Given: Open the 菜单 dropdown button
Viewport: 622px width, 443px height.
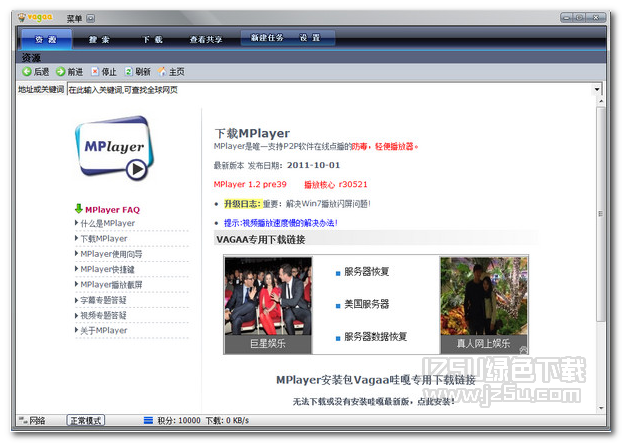Looking at the screenshot, I should (x=91, y=18).
